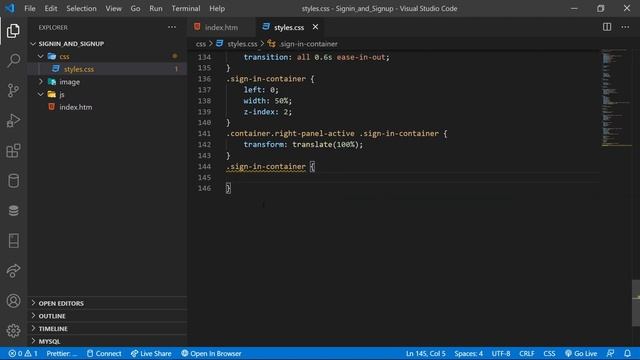Screen dimensions: 640x360
Task: Click the notifications bell icon
Action: pyautogui.click(x=627, y=353)
